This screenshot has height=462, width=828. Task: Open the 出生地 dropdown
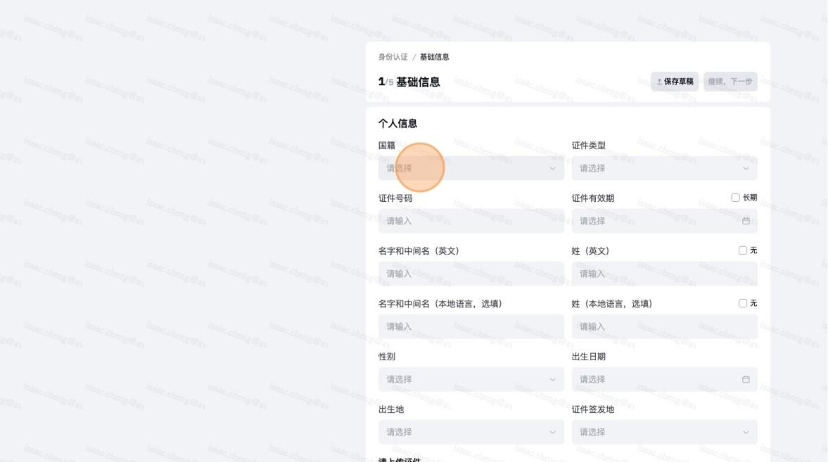[470, 432]
